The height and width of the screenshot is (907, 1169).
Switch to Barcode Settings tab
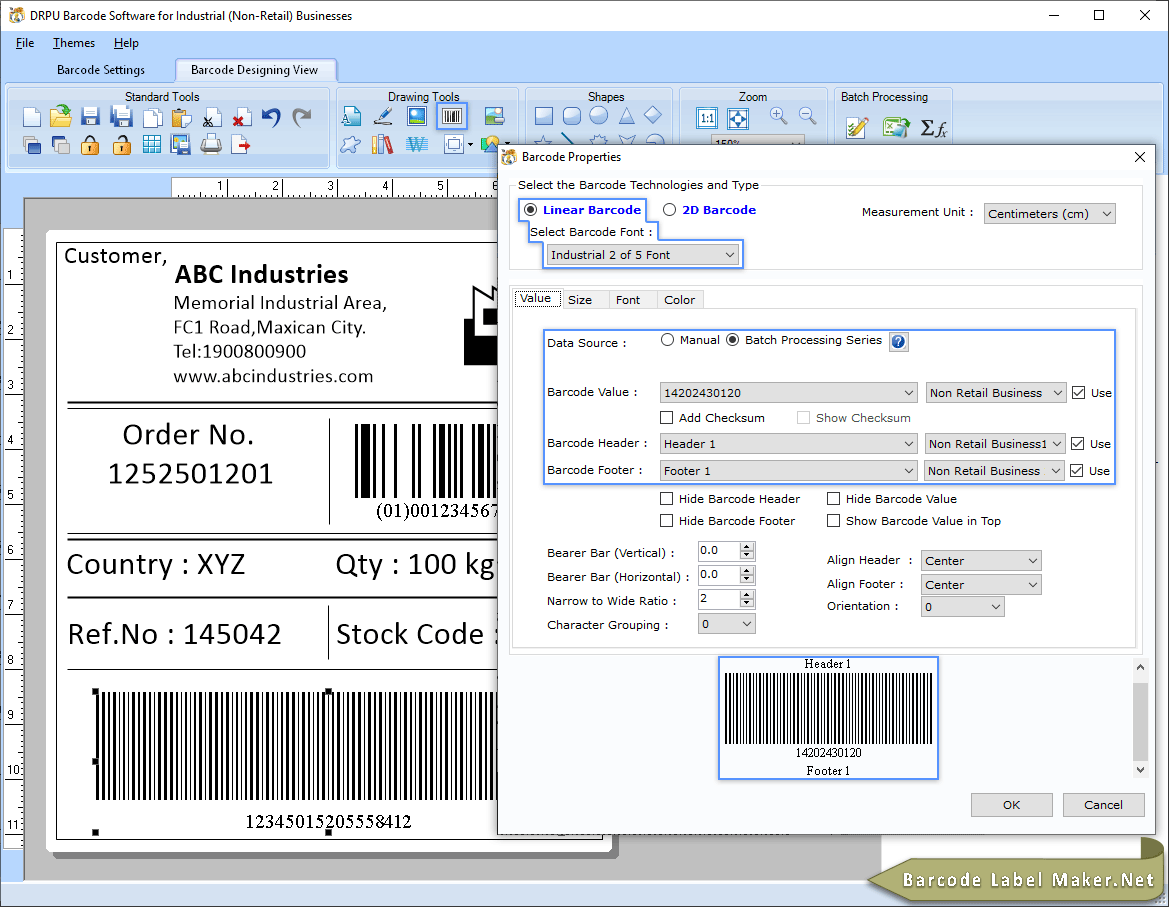click(101, 70)
